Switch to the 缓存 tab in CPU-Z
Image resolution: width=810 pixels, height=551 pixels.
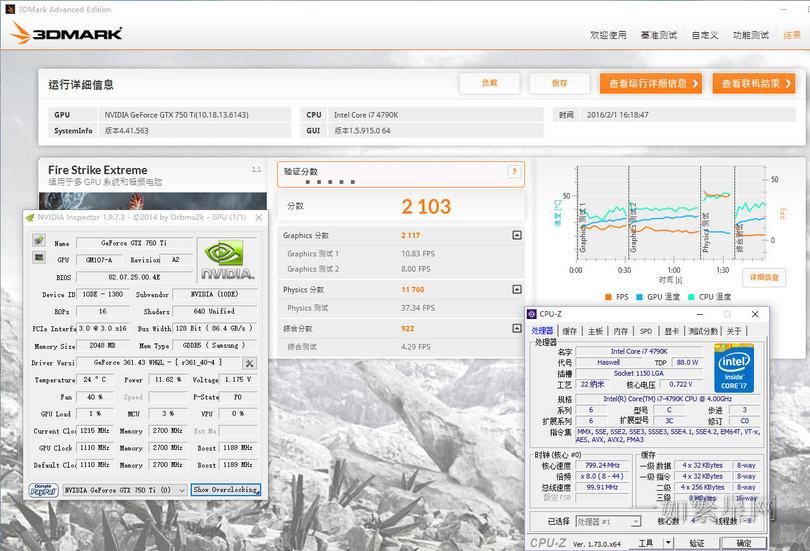pos(570,331)
